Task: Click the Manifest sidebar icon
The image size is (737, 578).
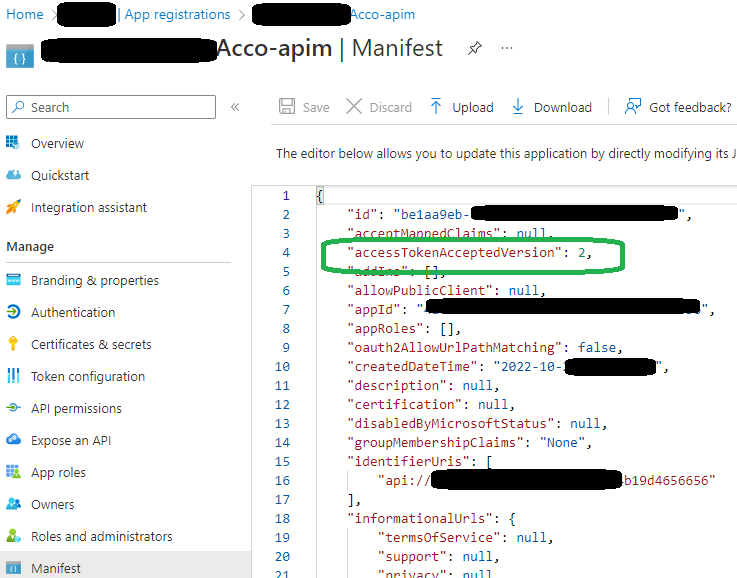Action: tap(13, 567)
